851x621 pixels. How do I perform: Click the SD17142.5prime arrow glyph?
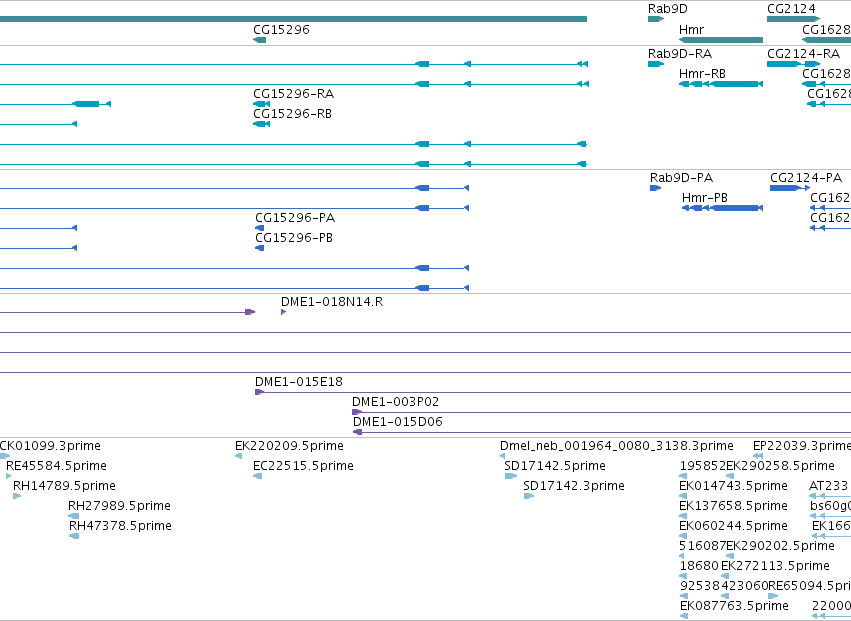click(511, 476)
